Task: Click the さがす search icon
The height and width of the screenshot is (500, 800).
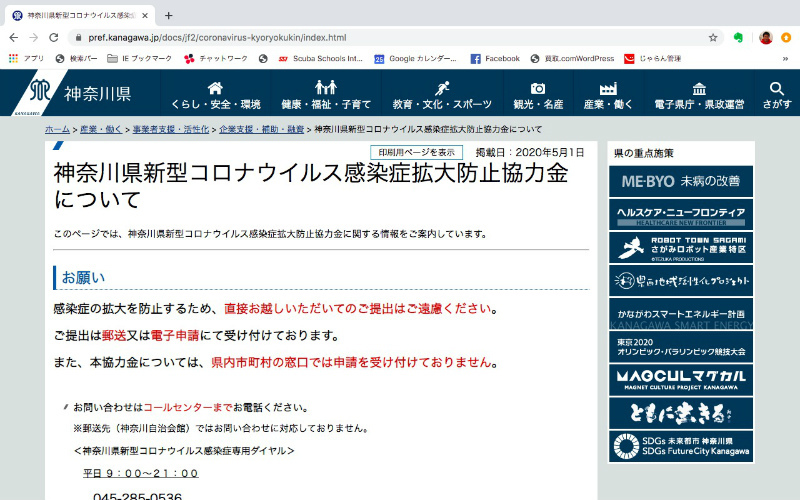Action: (777, 95)
